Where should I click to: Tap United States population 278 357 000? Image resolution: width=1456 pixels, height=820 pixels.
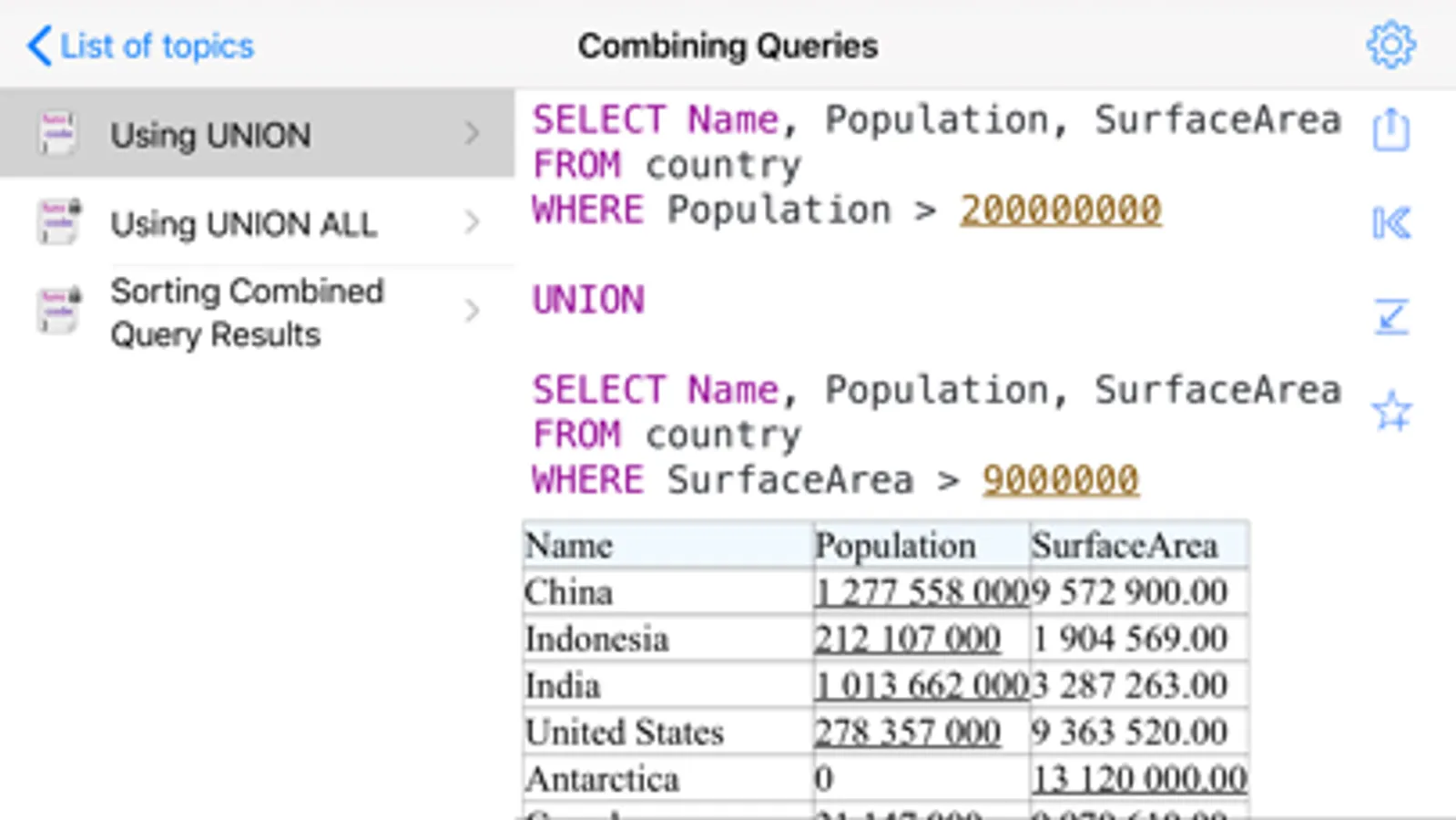pos(908,732)
